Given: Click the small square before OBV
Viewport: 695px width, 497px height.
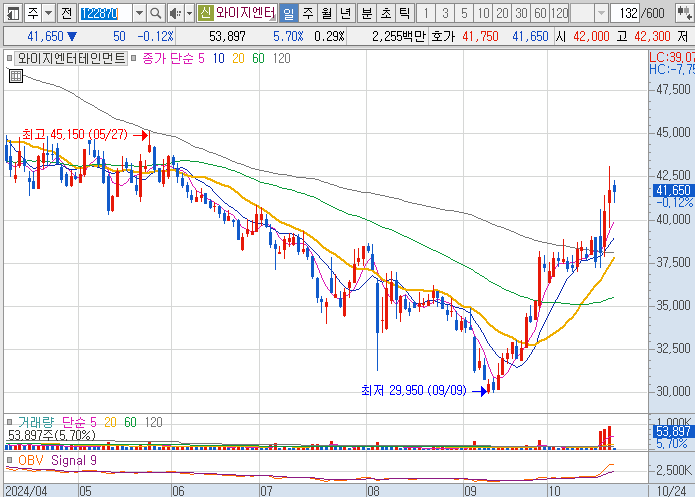Looking at the screenshot, I should coord(9,460).
